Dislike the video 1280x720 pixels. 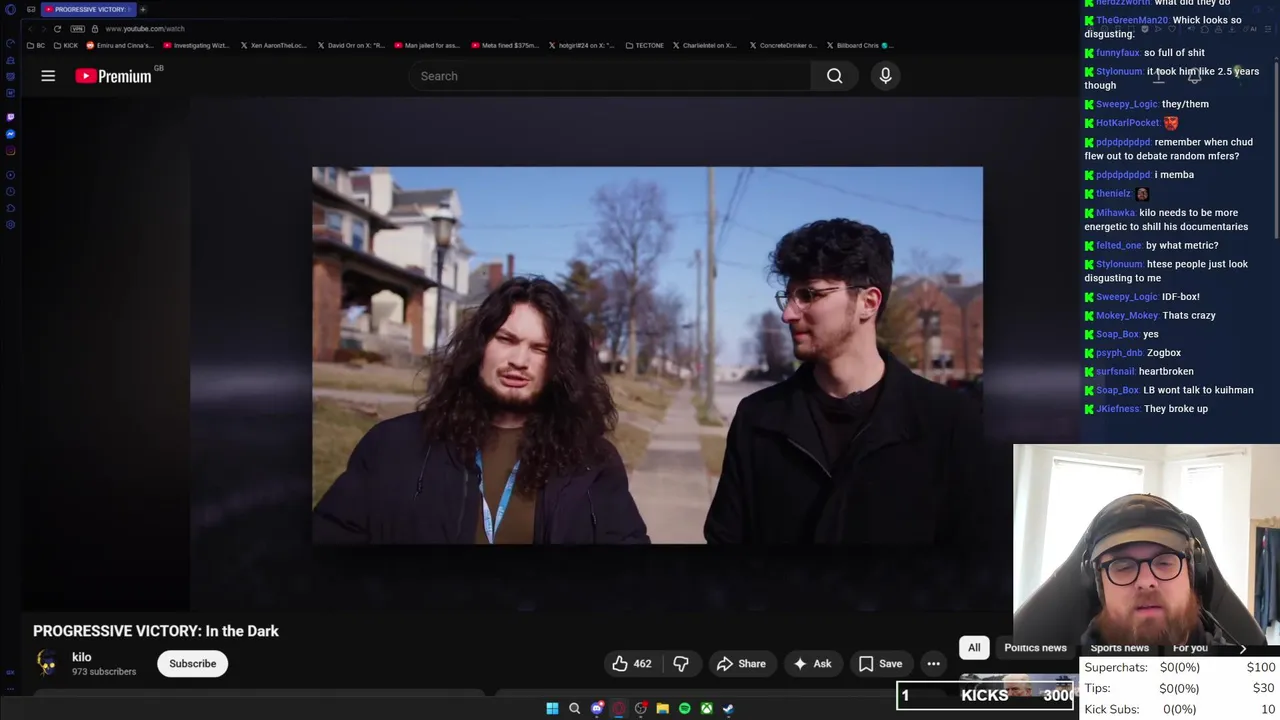pyautogui.click(x=681, y=664)
